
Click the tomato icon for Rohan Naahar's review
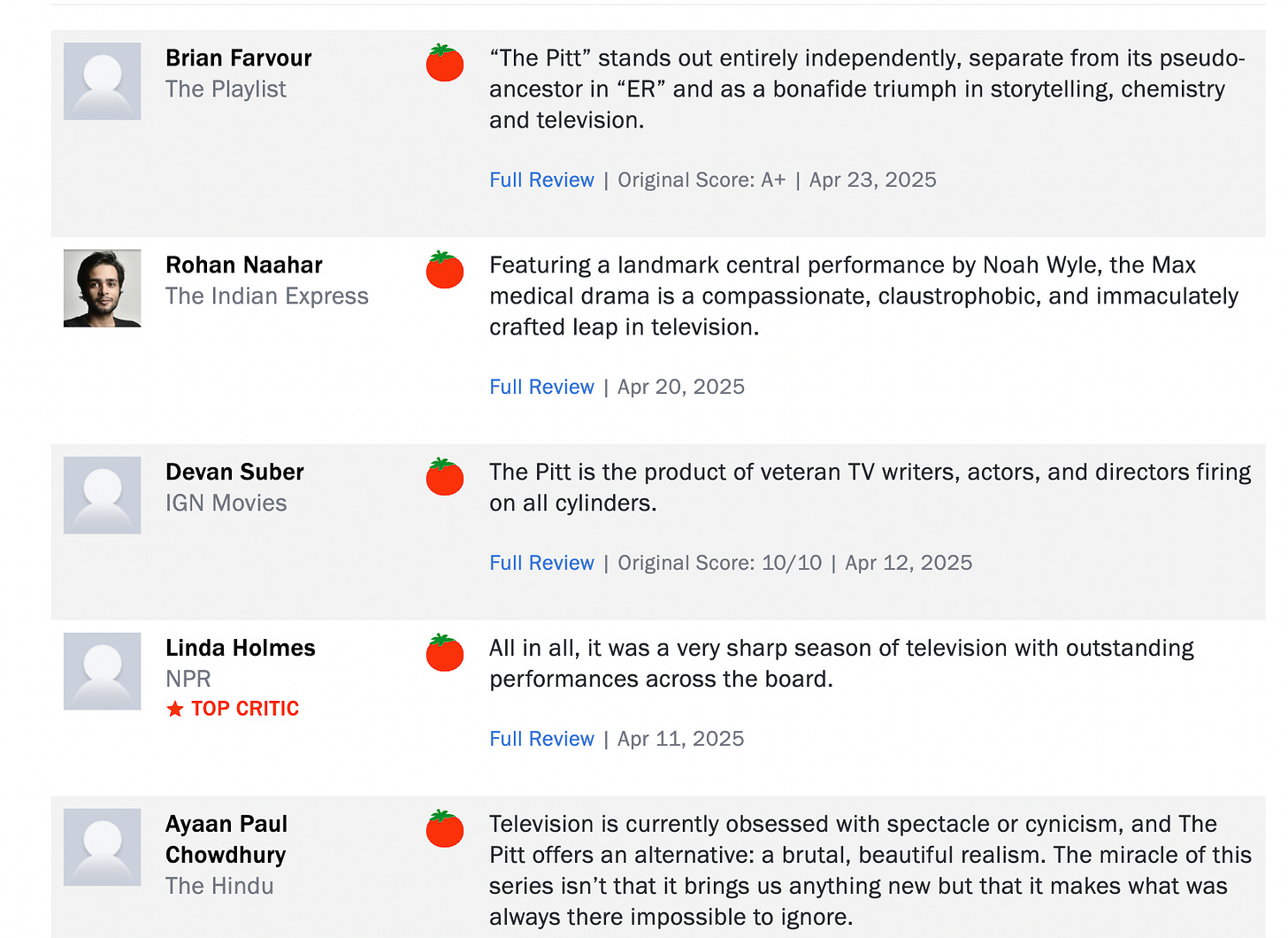pos(445,270)
